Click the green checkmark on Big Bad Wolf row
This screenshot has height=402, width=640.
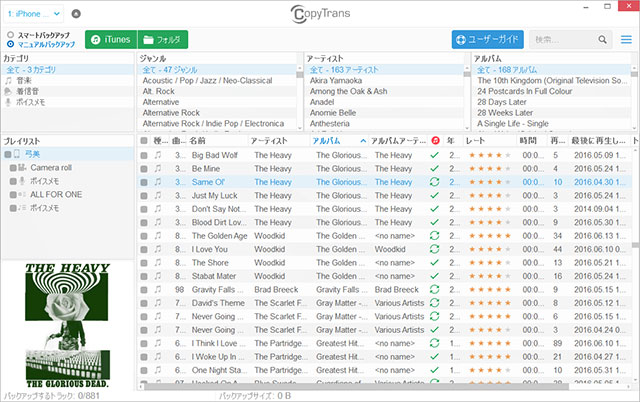coord(434,156)
